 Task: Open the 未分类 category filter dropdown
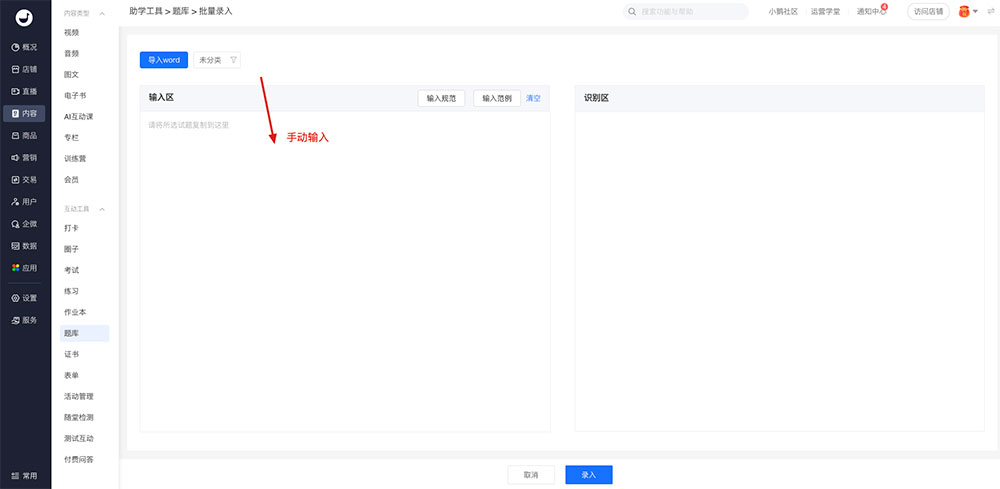[217, 60]
